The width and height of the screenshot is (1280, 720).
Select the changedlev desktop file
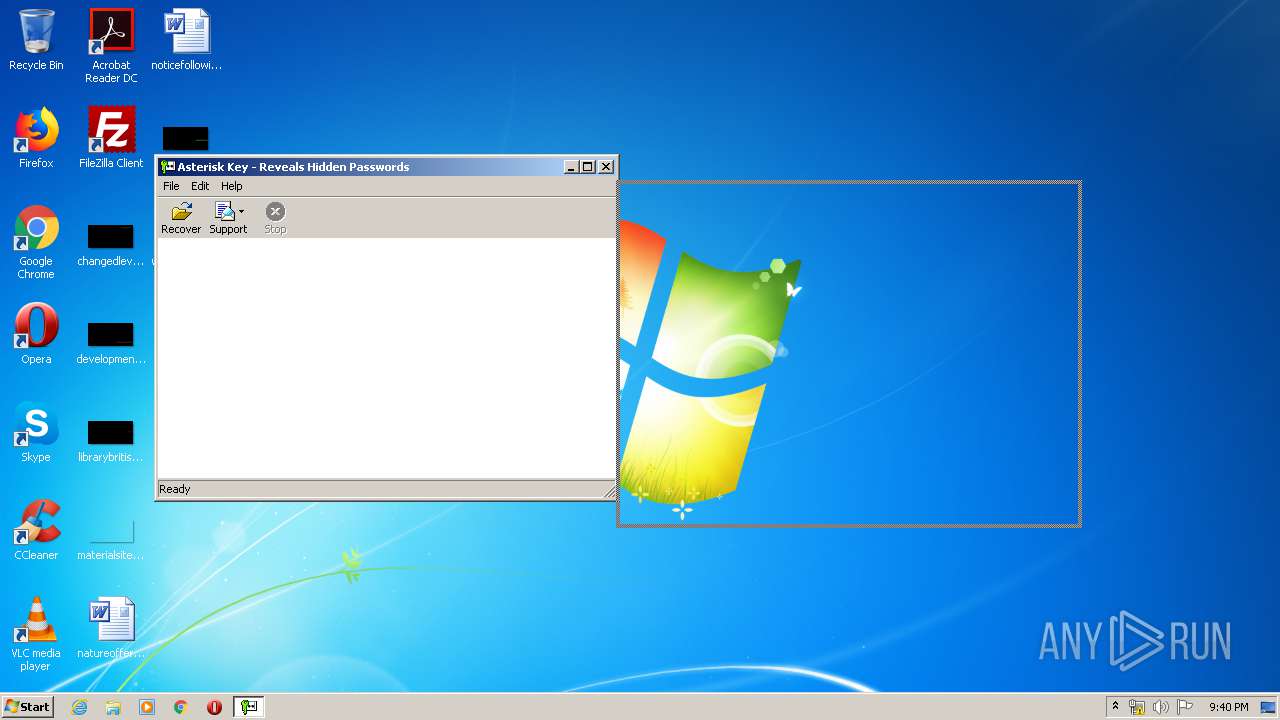(111, 243)
